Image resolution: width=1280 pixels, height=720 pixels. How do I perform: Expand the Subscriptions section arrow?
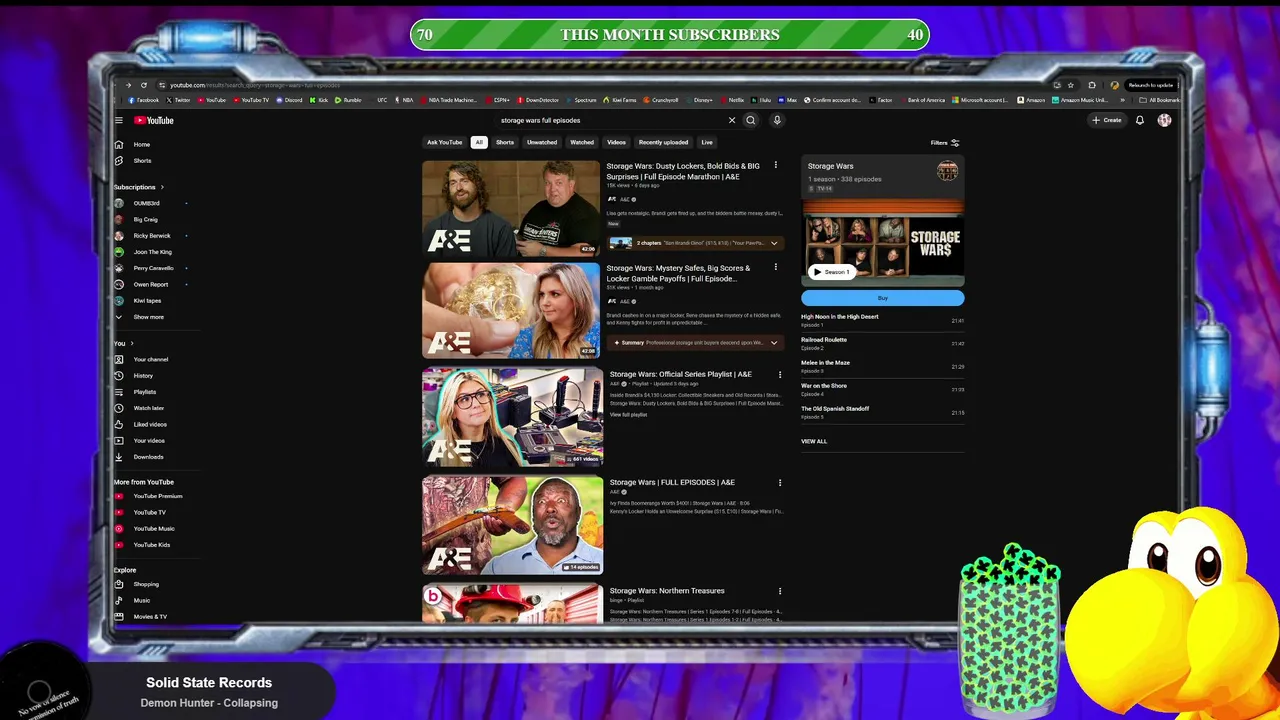tap(162, 187)
